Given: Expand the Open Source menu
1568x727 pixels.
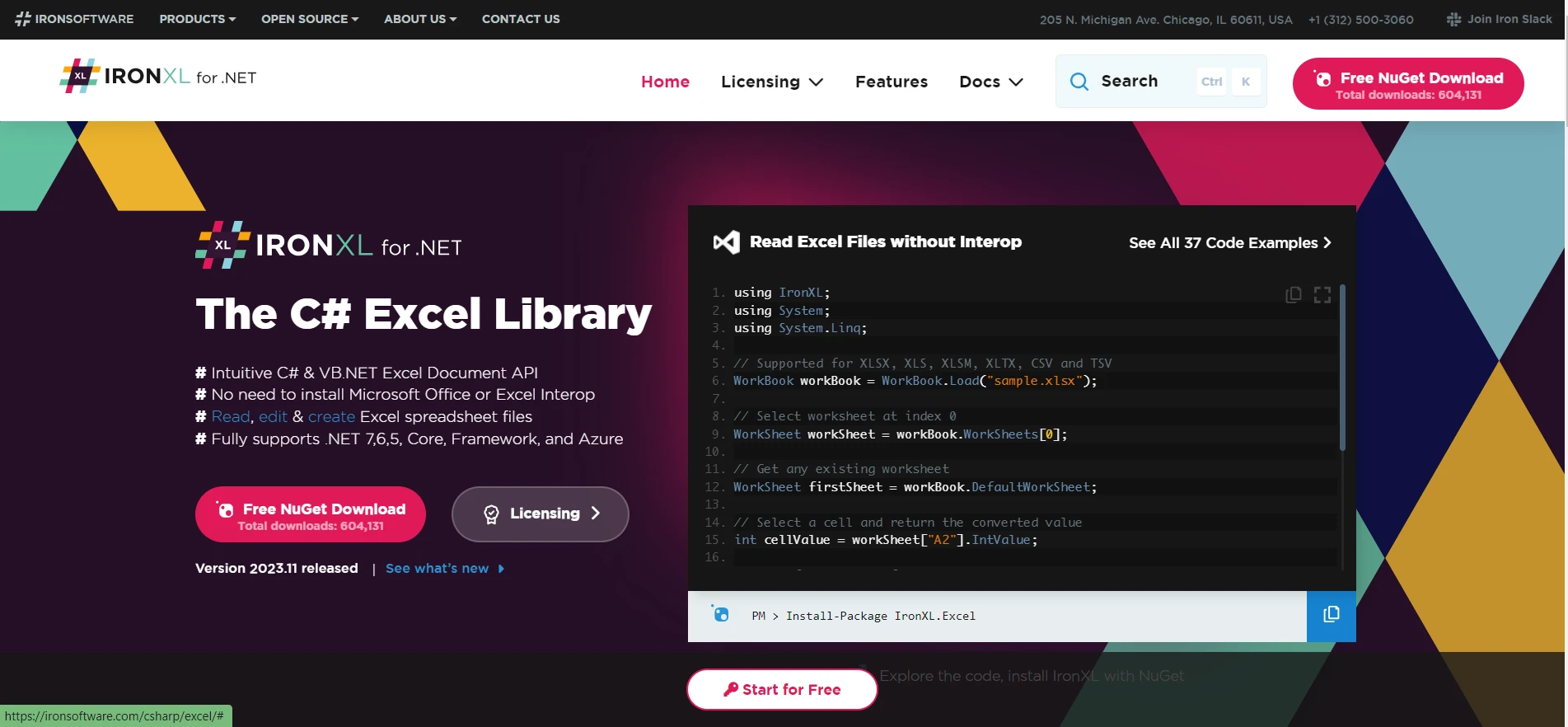Looking at the screenshot, I should click(x=309, y=19).
